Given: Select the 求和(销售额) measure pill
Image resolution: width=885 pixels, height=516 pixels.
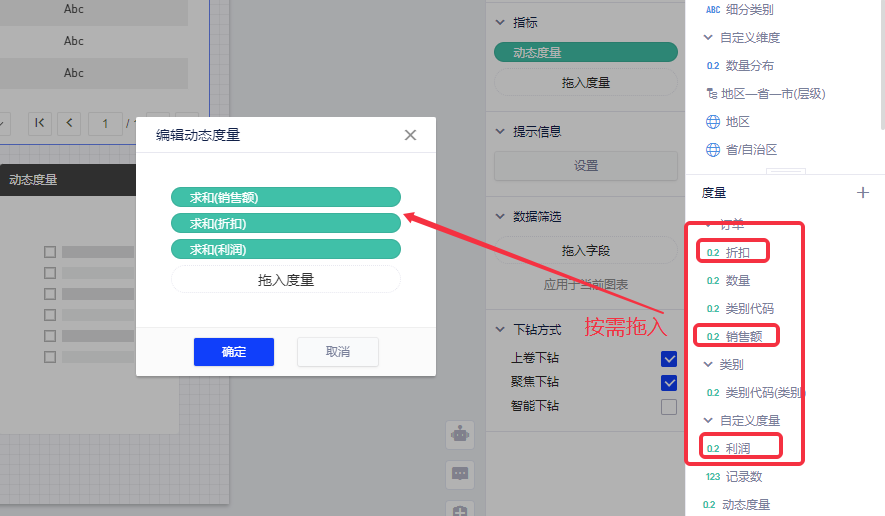Looking at the screenshot, I should coord(285,197).
